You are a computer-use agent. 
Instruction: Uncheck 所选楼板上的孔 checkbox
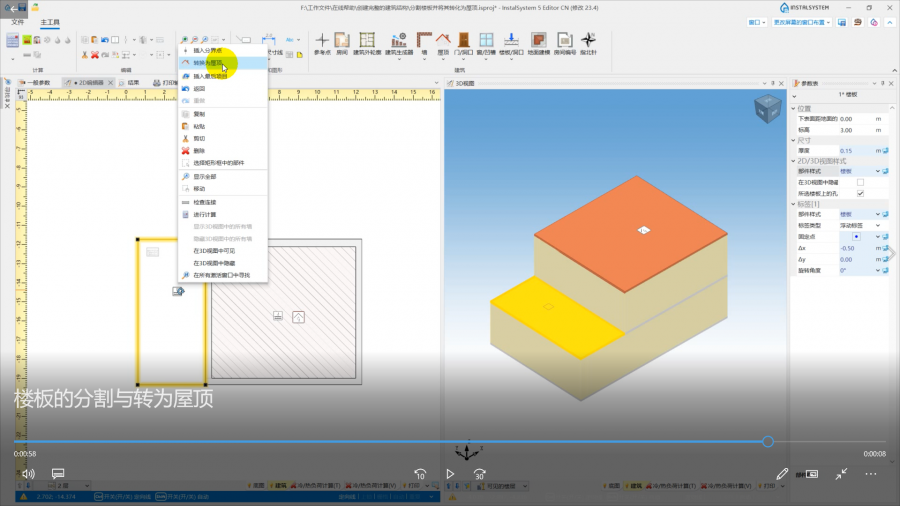tap(860, 193)
